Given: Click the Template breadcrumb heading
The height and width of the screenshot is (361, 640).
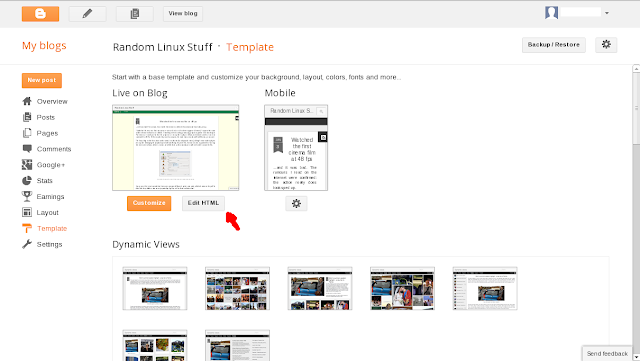Looking at the screenshot, I should 250,47.
